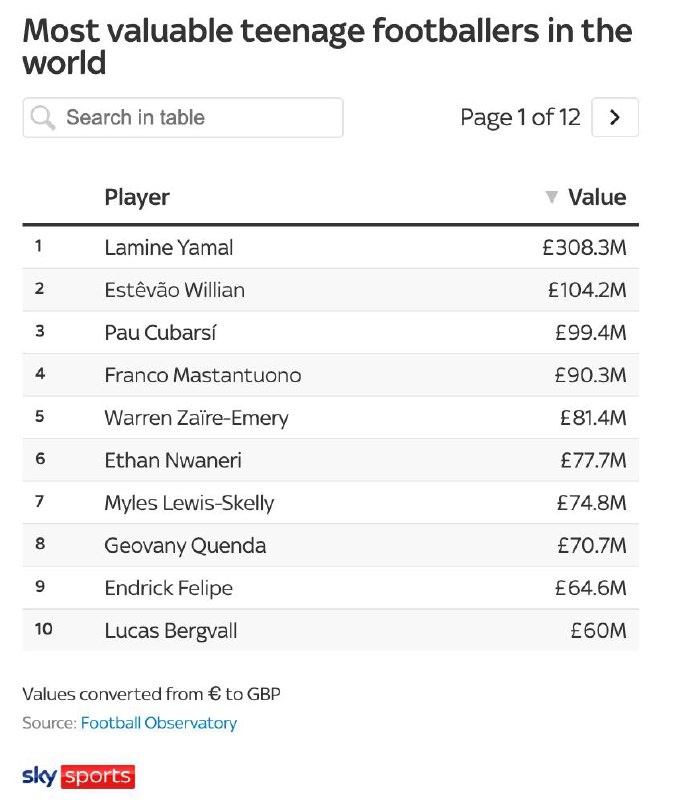
Task: Click the search magnifier icon
Action: tap(43, 118)
